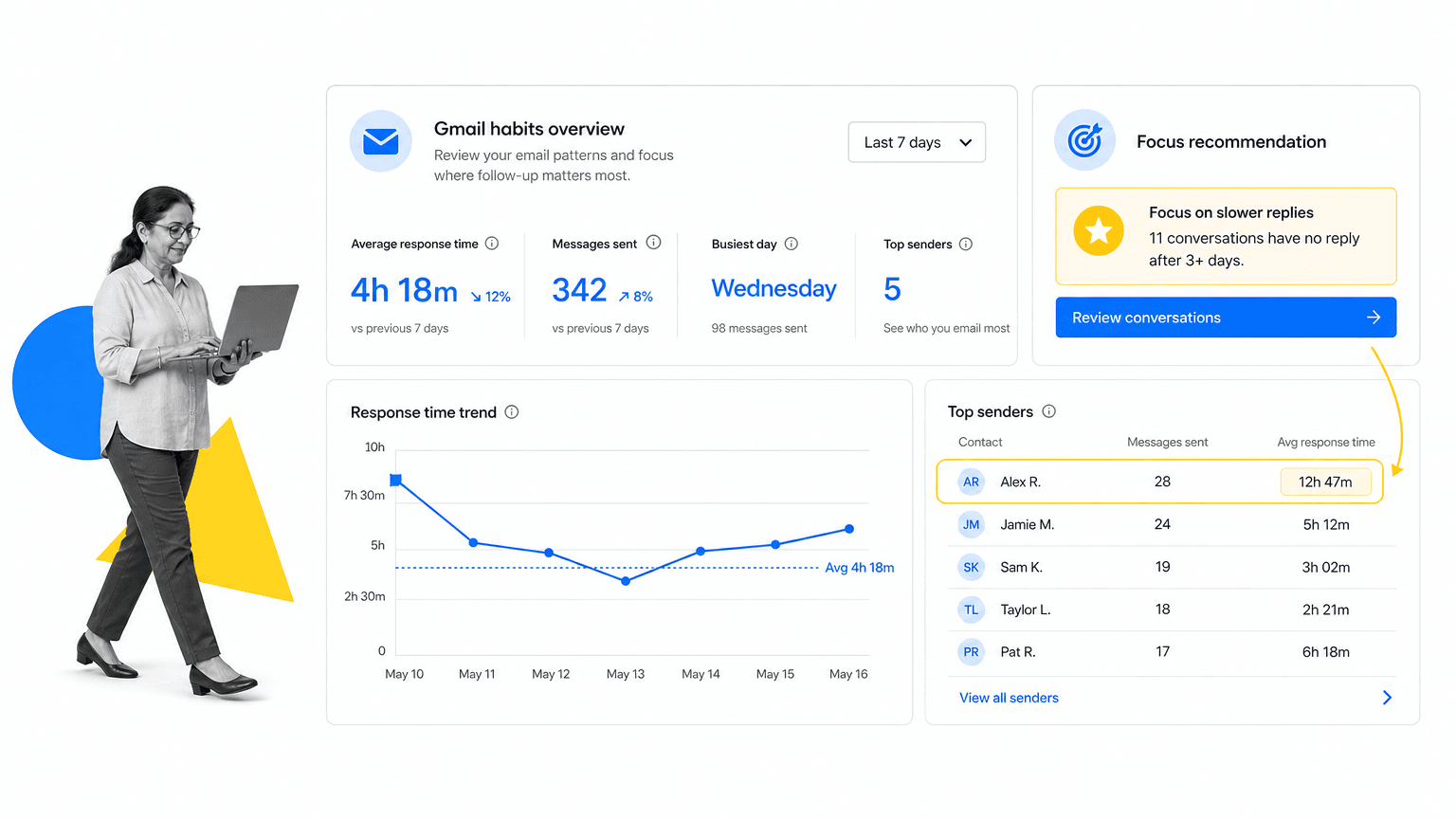Screen dimensions: 1456x819
Task: Click the Avg response time column header
Action: [1325, 442]
